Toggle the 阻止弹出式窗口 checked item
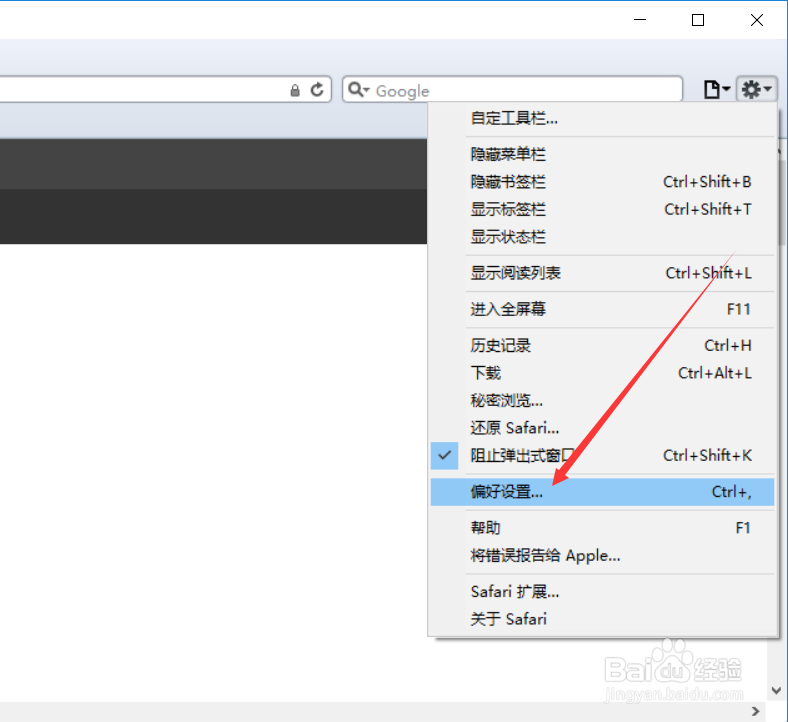788x722 pixels. click(x=602, y=456)
